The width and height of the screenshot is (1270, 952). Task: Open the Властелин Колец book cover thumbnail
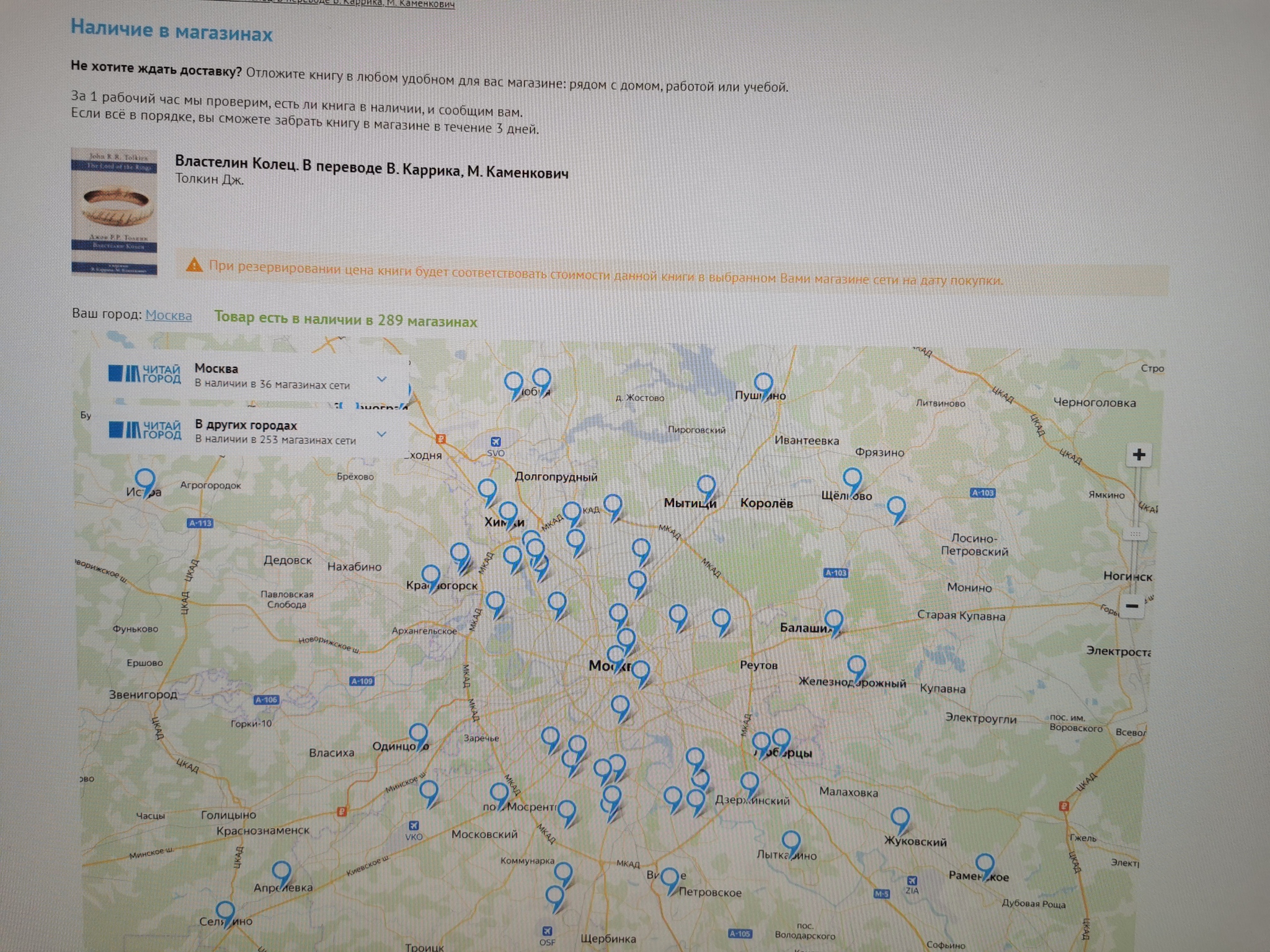(114, 211)
